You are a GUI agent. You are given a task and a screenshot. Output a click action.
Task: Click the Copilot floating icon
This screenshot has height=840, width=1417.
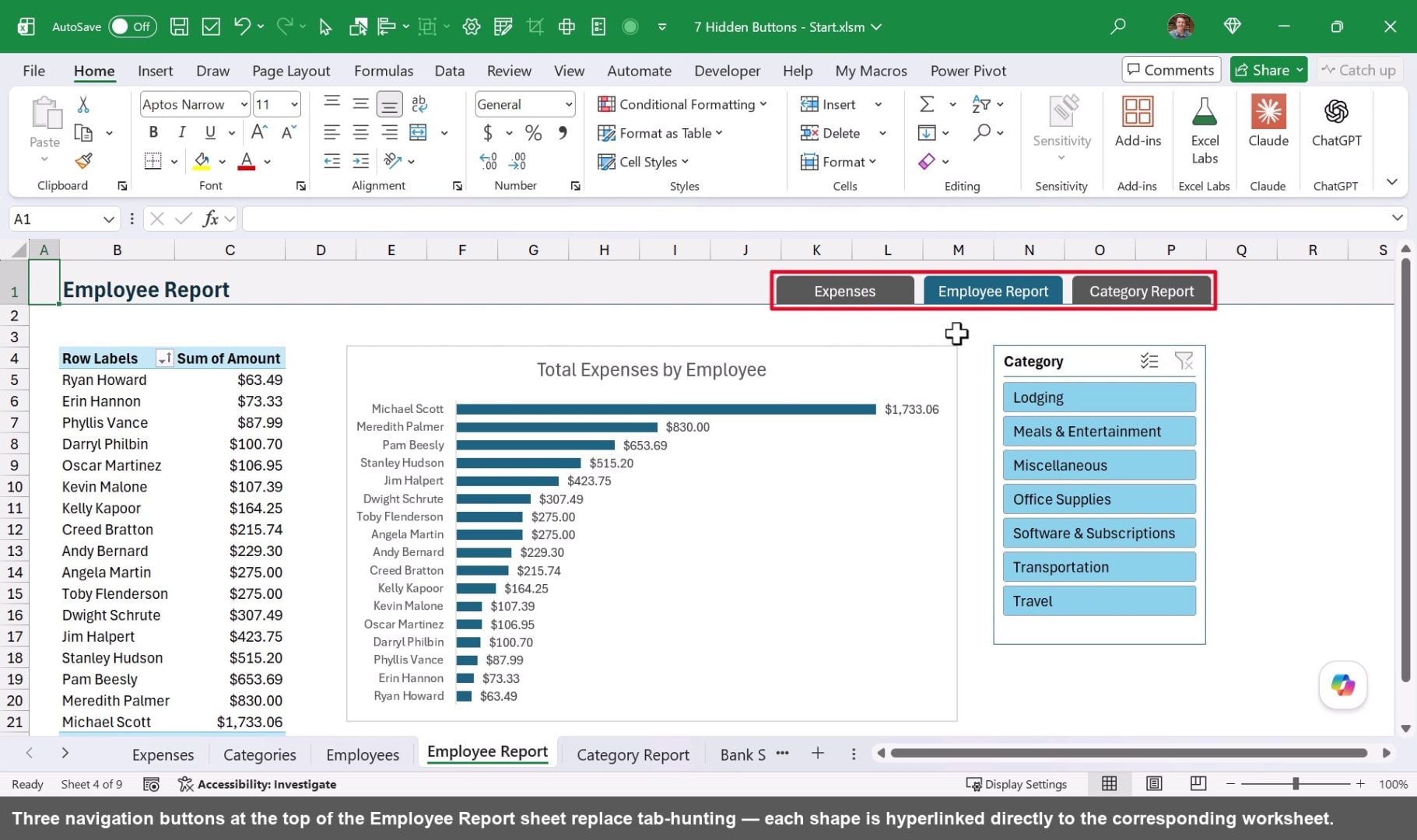click(1343, 685)
